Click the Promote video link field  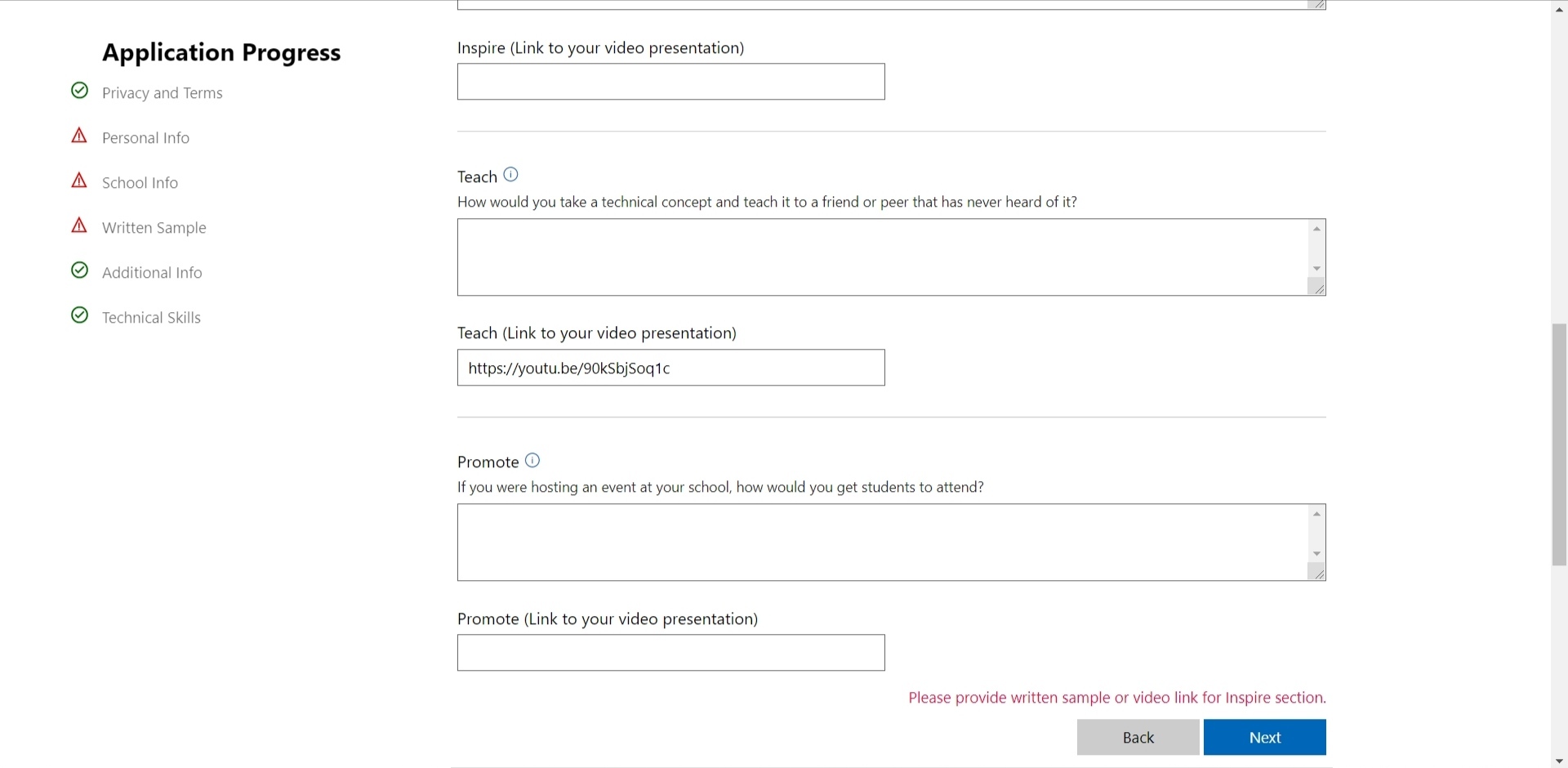pos(670,653)
